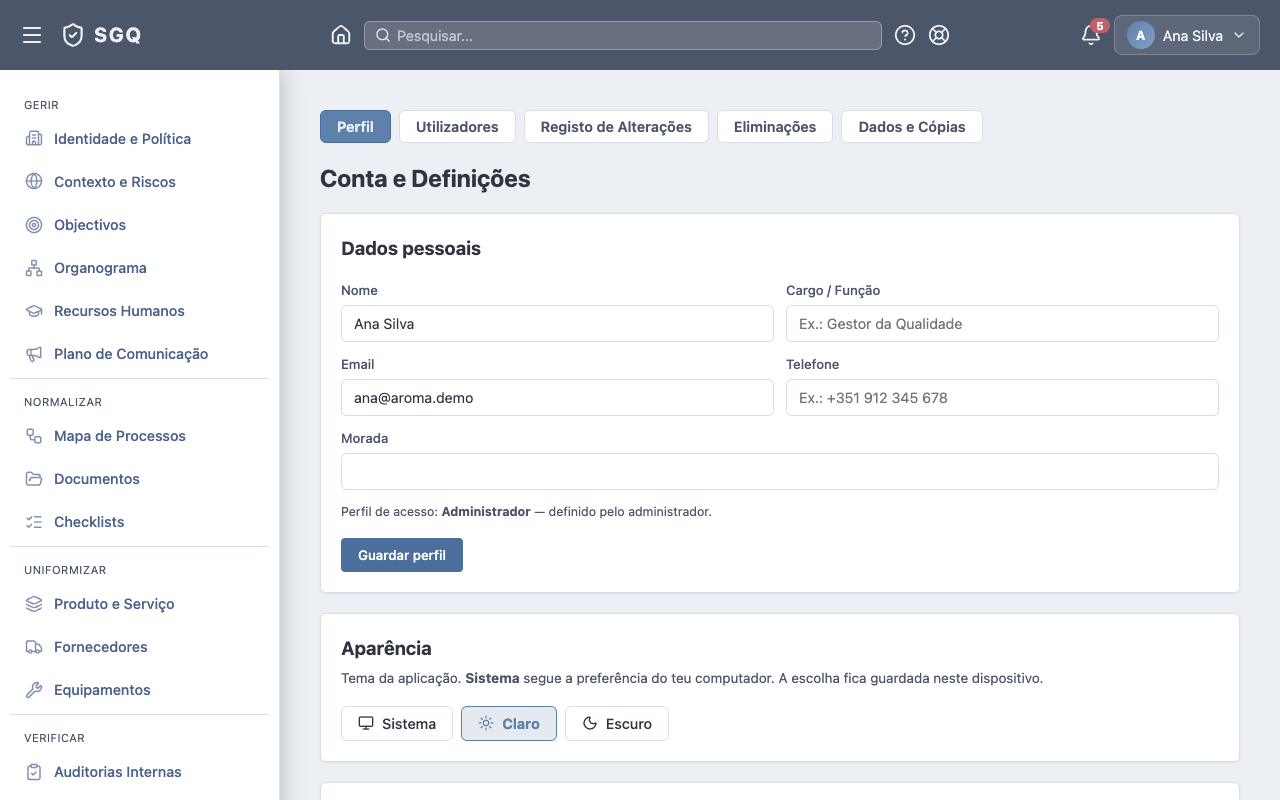Image resolution: width=1280 pixels, height=800 pixels.
Task: Click the VERIFICAR sidebar group label
Action: (54, 738)
